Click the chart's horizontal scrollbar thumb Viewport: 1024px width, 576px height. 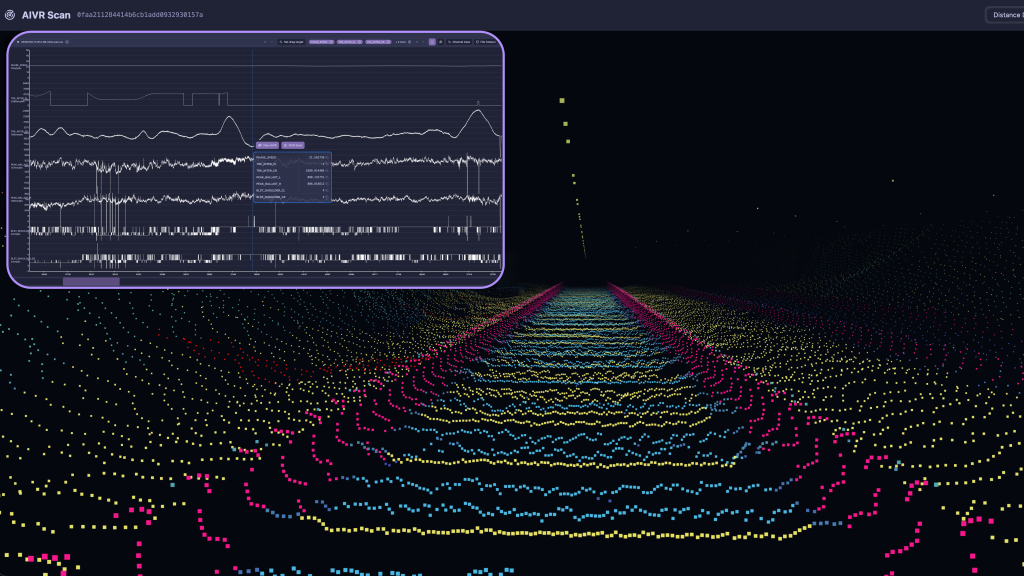click(91, 281)
